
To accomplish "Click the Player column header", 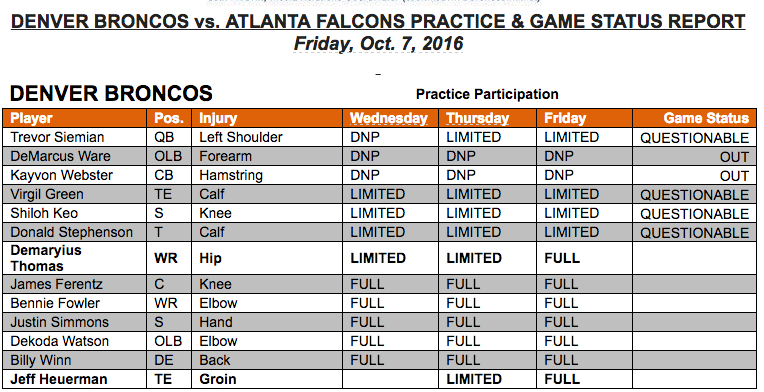I will [31, 118].
